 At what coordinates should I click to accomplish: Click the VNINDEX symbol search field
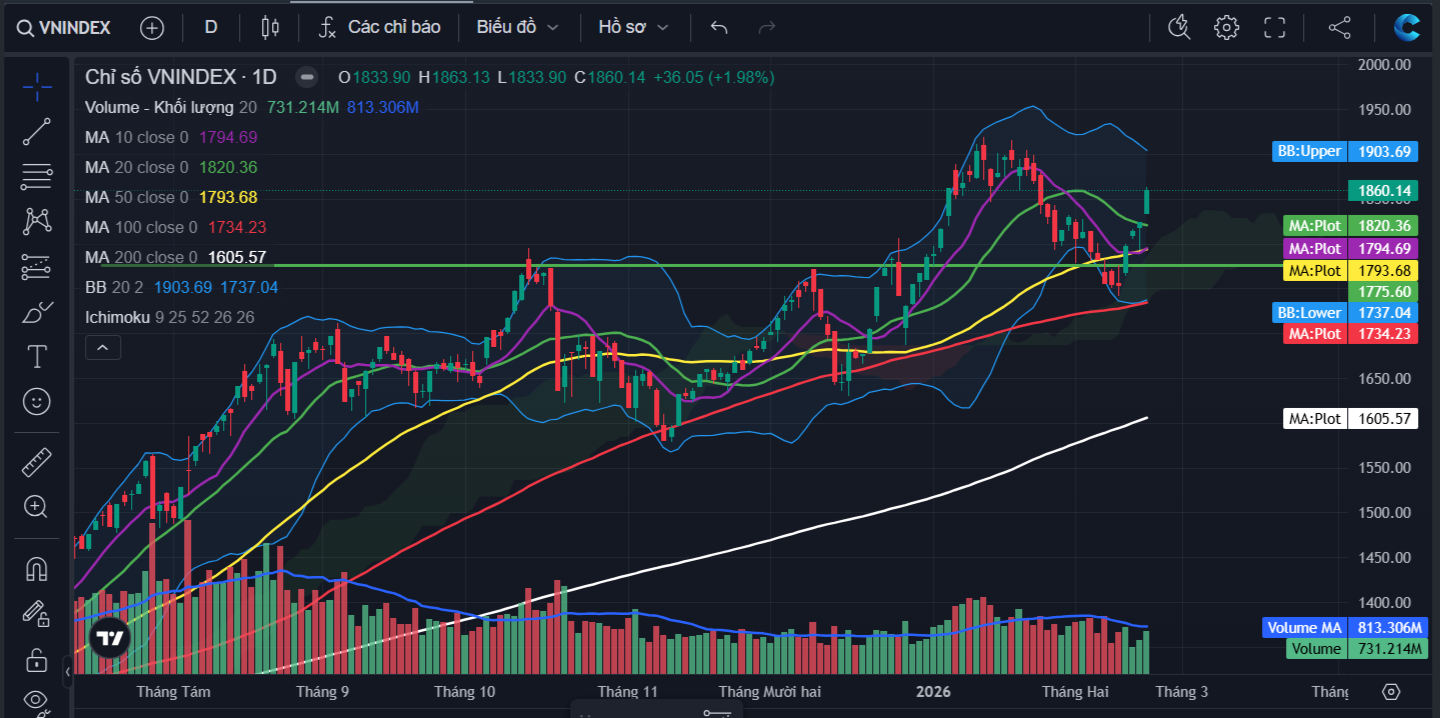66,27
